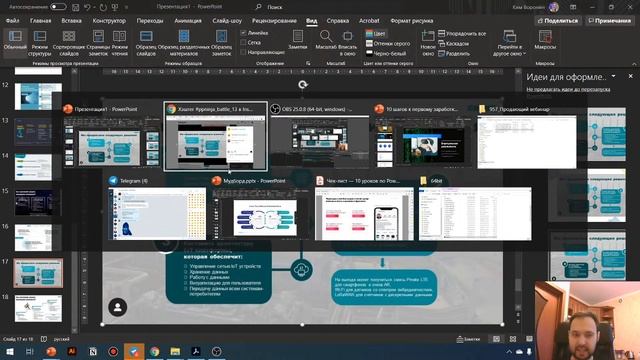Open the Переходы ribbon tab
The image size is (640, 360).
[x=150, y=20]
